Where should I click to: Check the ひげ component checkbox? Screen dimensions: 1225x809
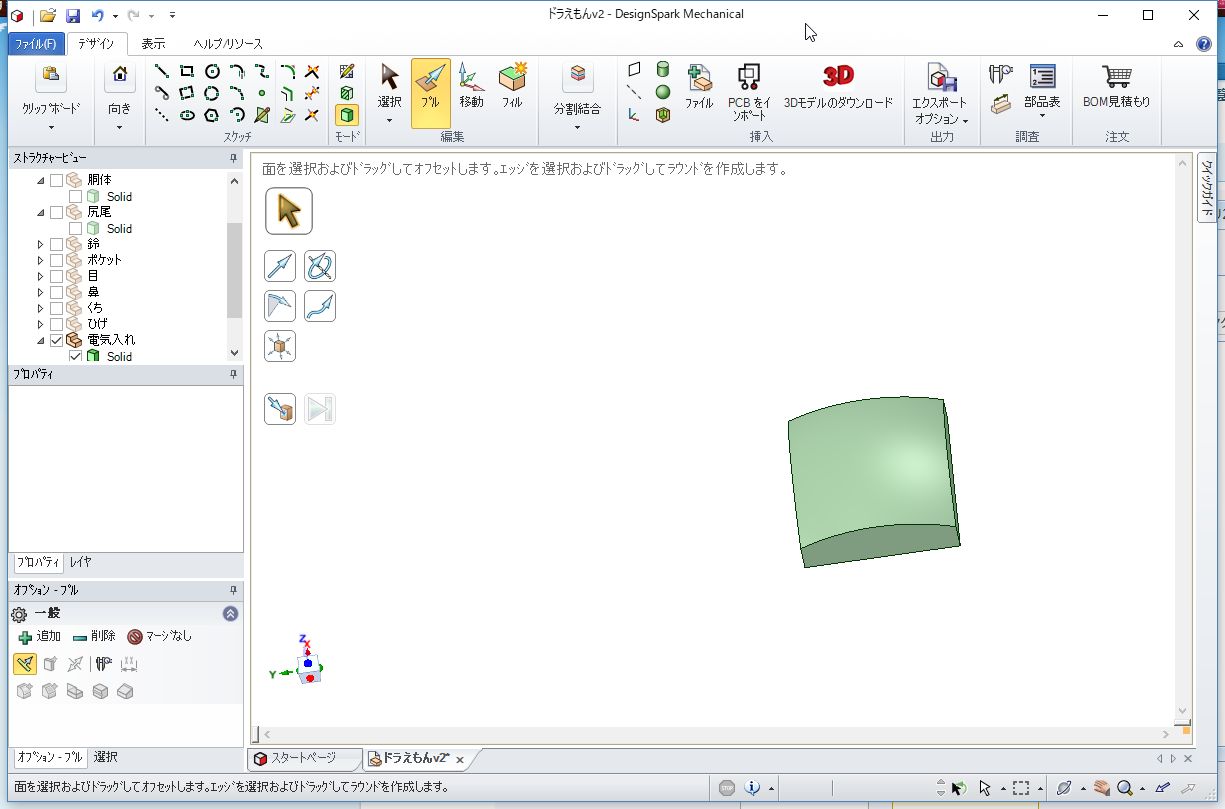(56, 325)
